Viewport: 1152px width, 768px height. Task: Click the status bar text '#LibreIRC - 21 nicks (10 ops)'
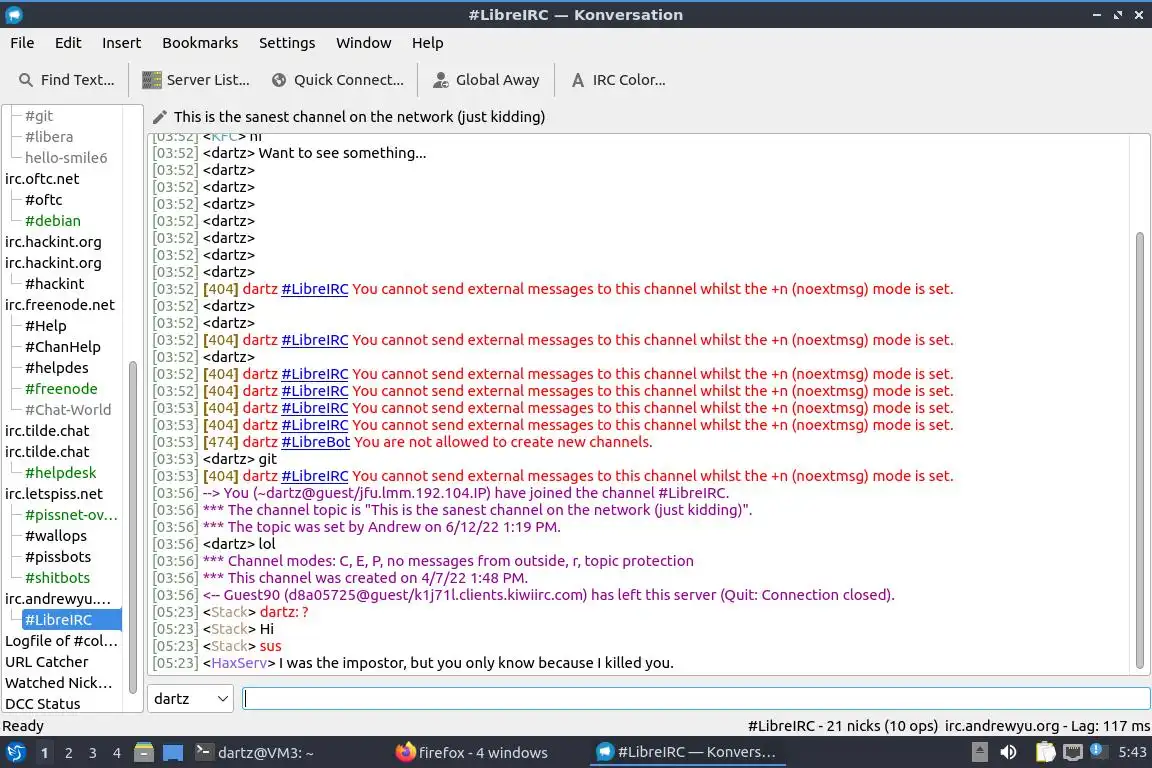tap(843, 726)
